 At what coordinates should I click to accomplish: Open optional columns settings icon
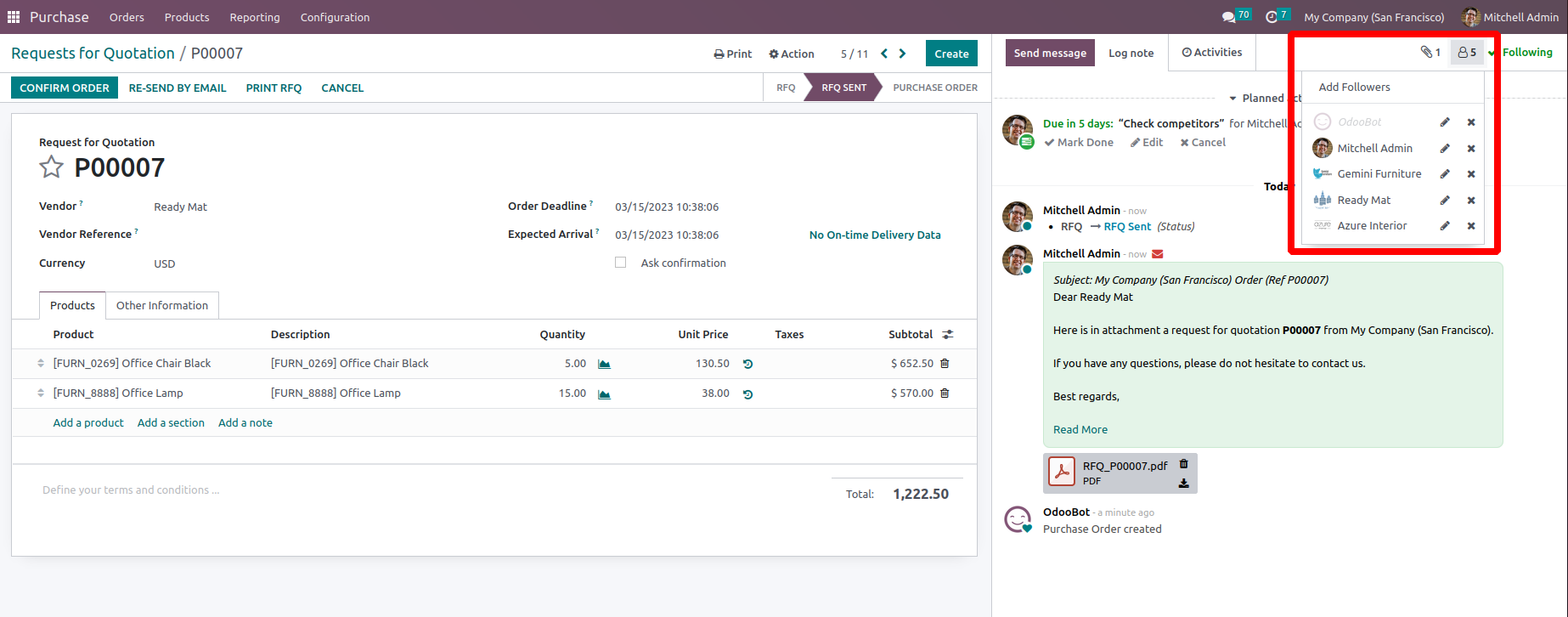(948, 335)
